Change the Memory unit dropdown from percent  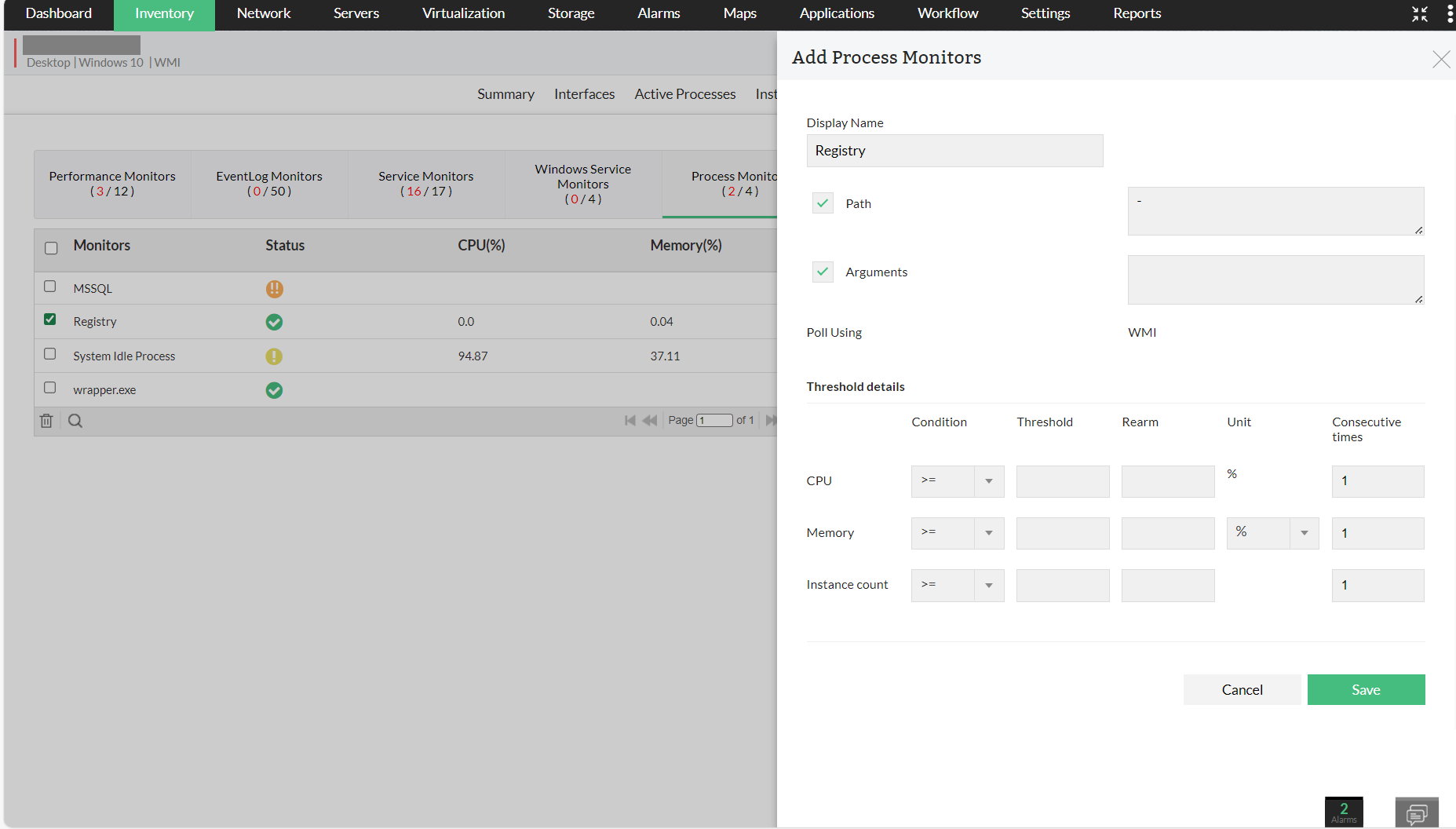[1305, 532]
